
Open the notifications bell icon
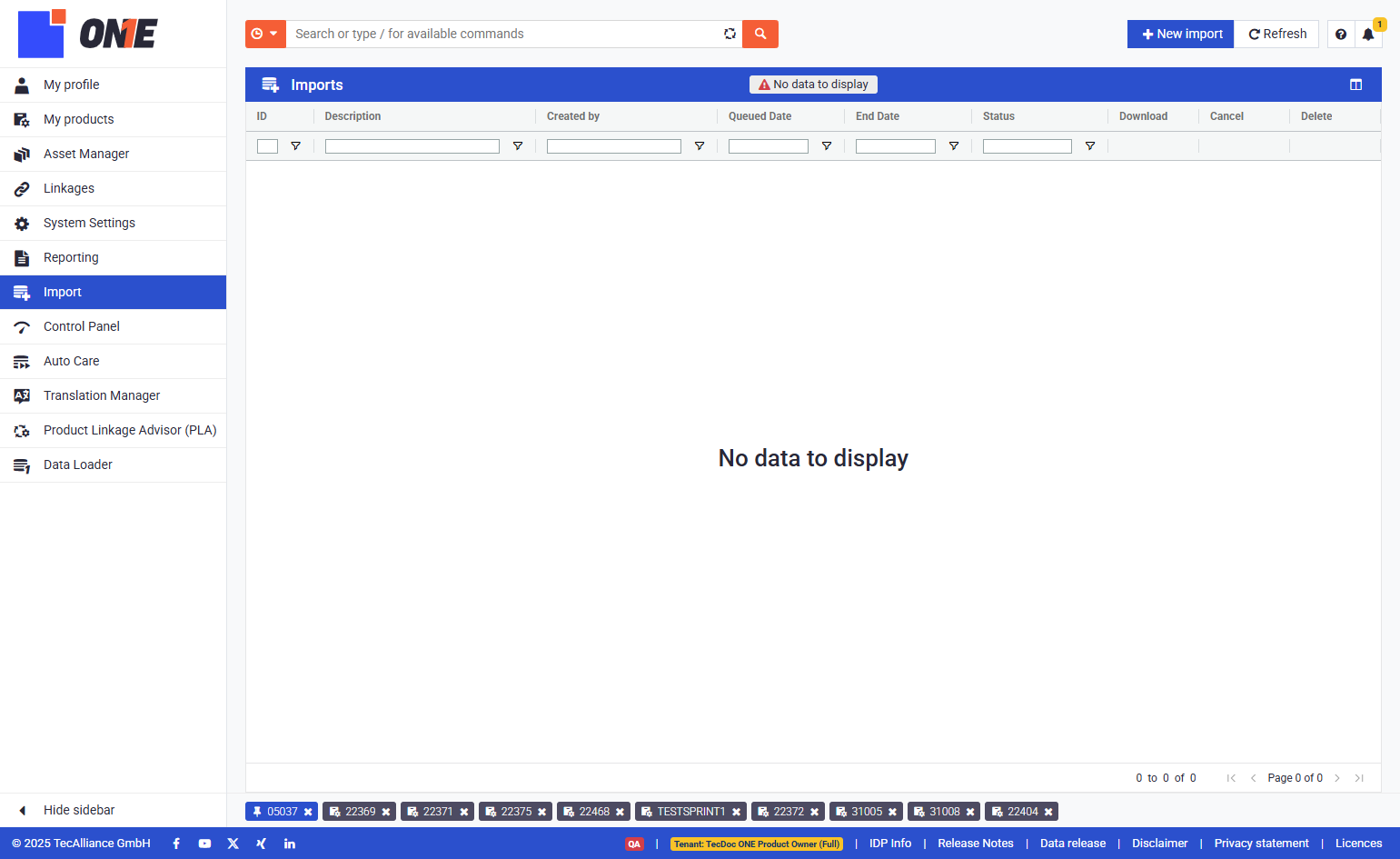(1368, 34)
